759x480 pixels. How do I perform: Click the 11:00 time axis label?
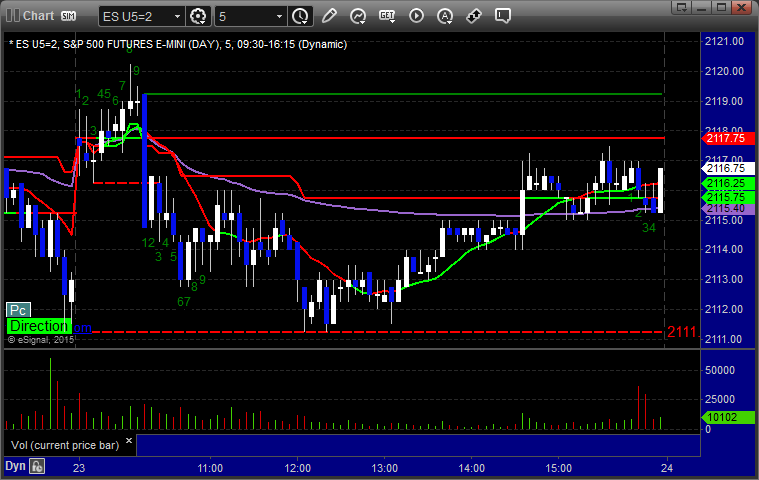click(210, 468)
